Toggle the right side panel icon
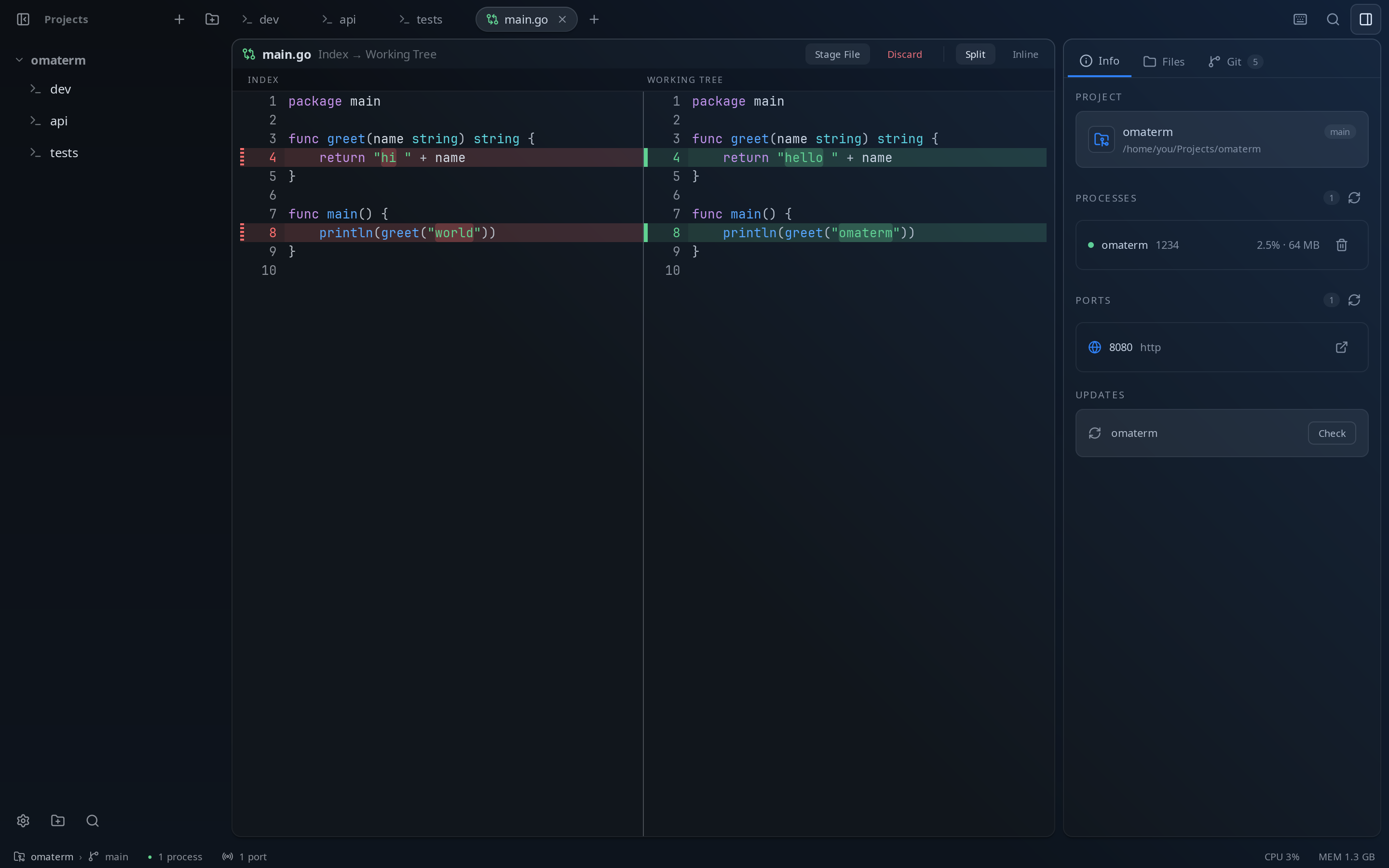Viewport: 1389px width, 868px height. [1365, 19]
